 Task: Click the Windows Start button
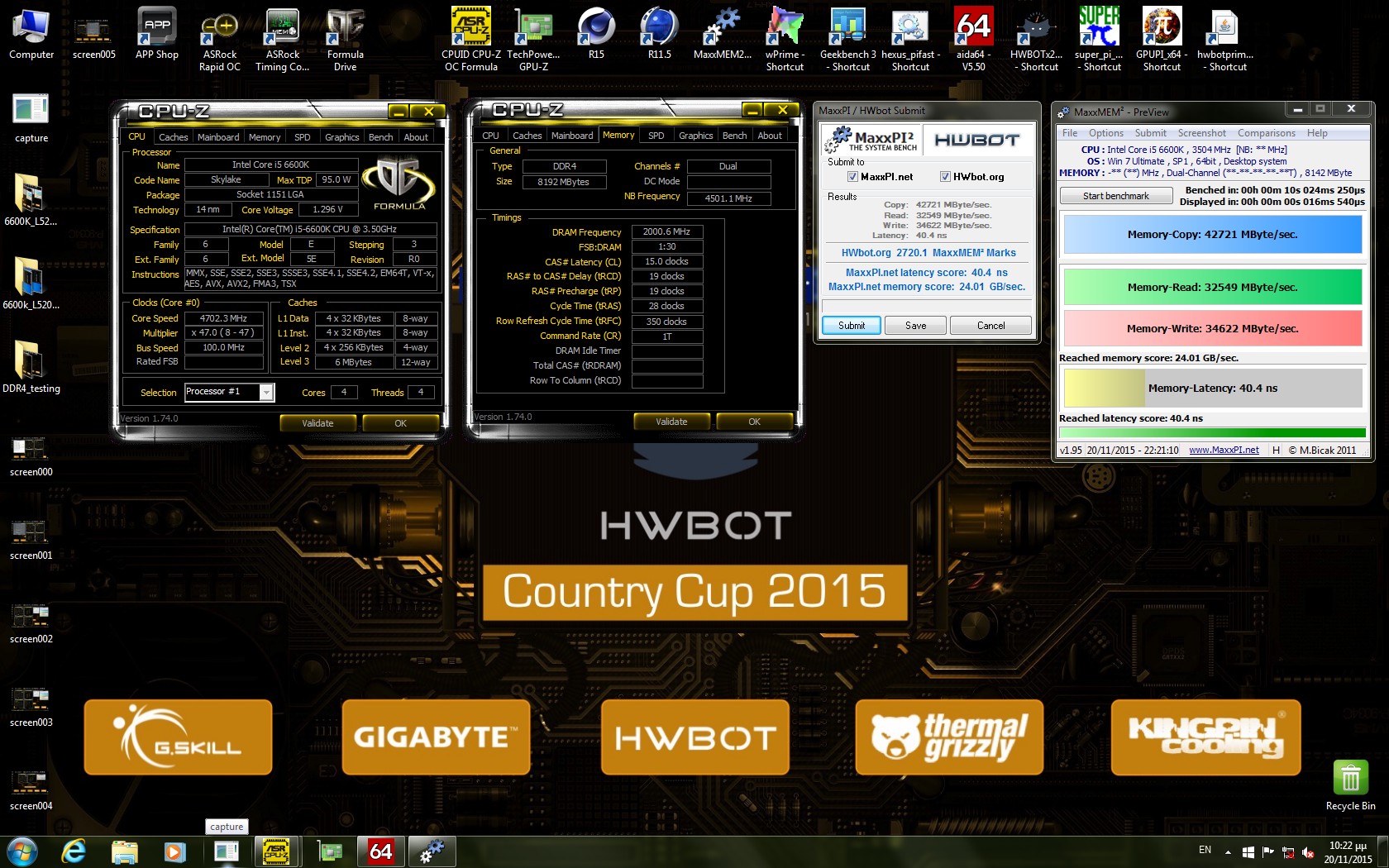click(21, 851)
